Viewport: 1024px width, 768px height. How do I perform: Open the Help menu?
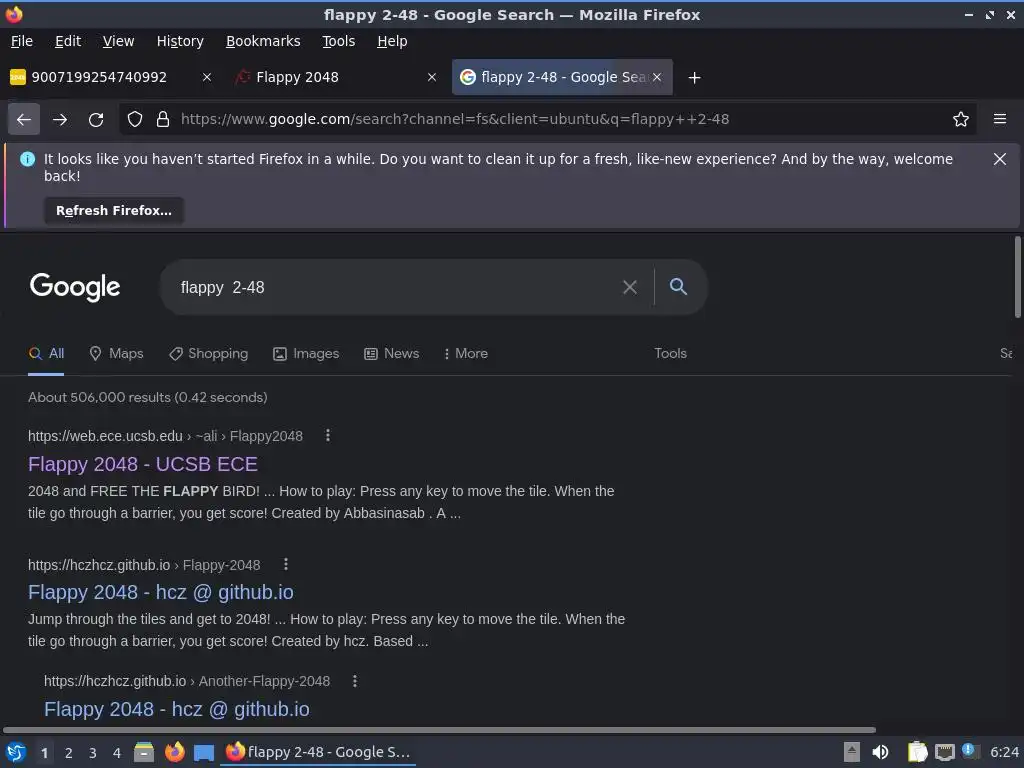[392, 41]
